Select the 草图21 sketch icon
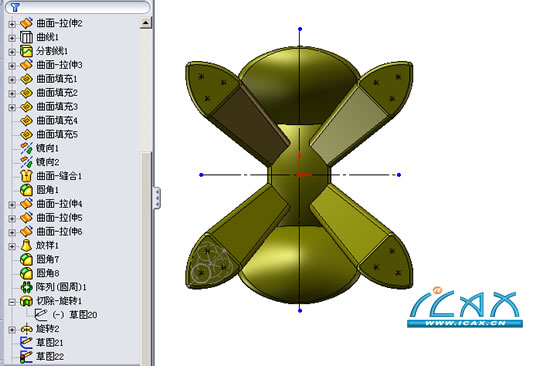The width and height of the screenshot is (550, 366). (x=26, y=342)
